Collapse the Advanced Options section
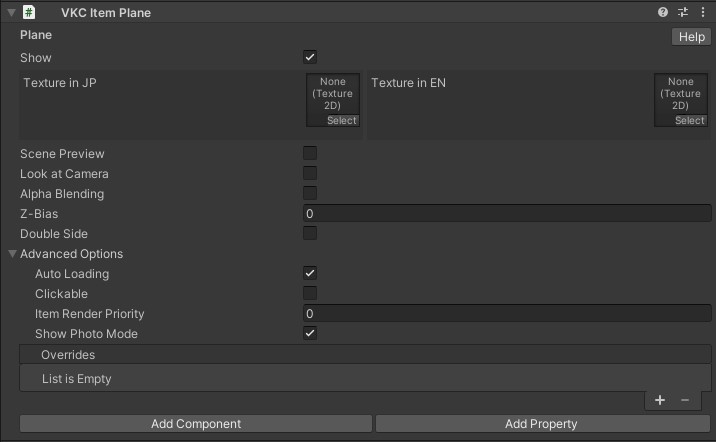The width and height of the screenshot is (716, 442). click(13, 254)
